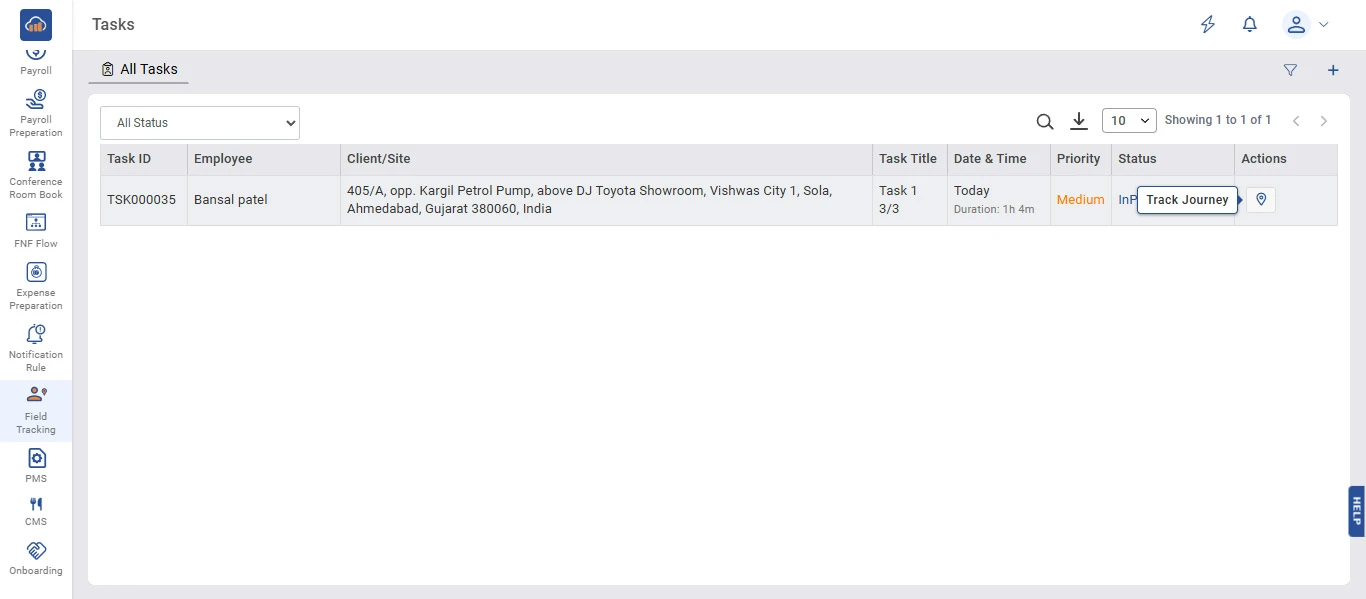Go to next page arrow
The height and width of the screenshot is (599, 1366).
(1323, 121)
